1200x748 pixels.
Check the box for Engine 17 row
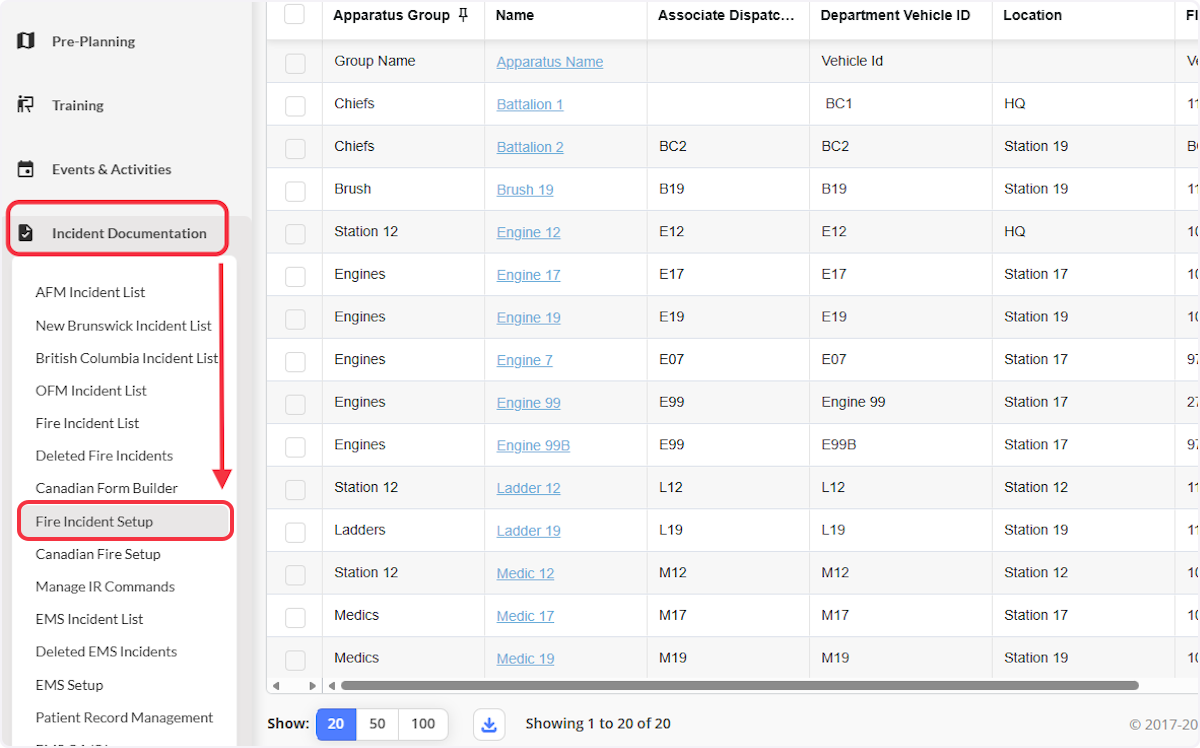[294, 276]
